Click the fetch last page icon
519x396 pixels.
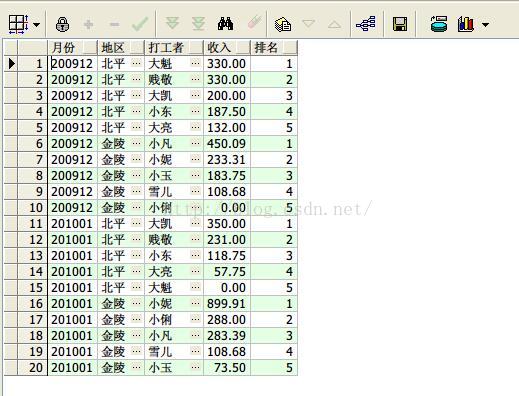pyautogui.click(x=198, y=24)
